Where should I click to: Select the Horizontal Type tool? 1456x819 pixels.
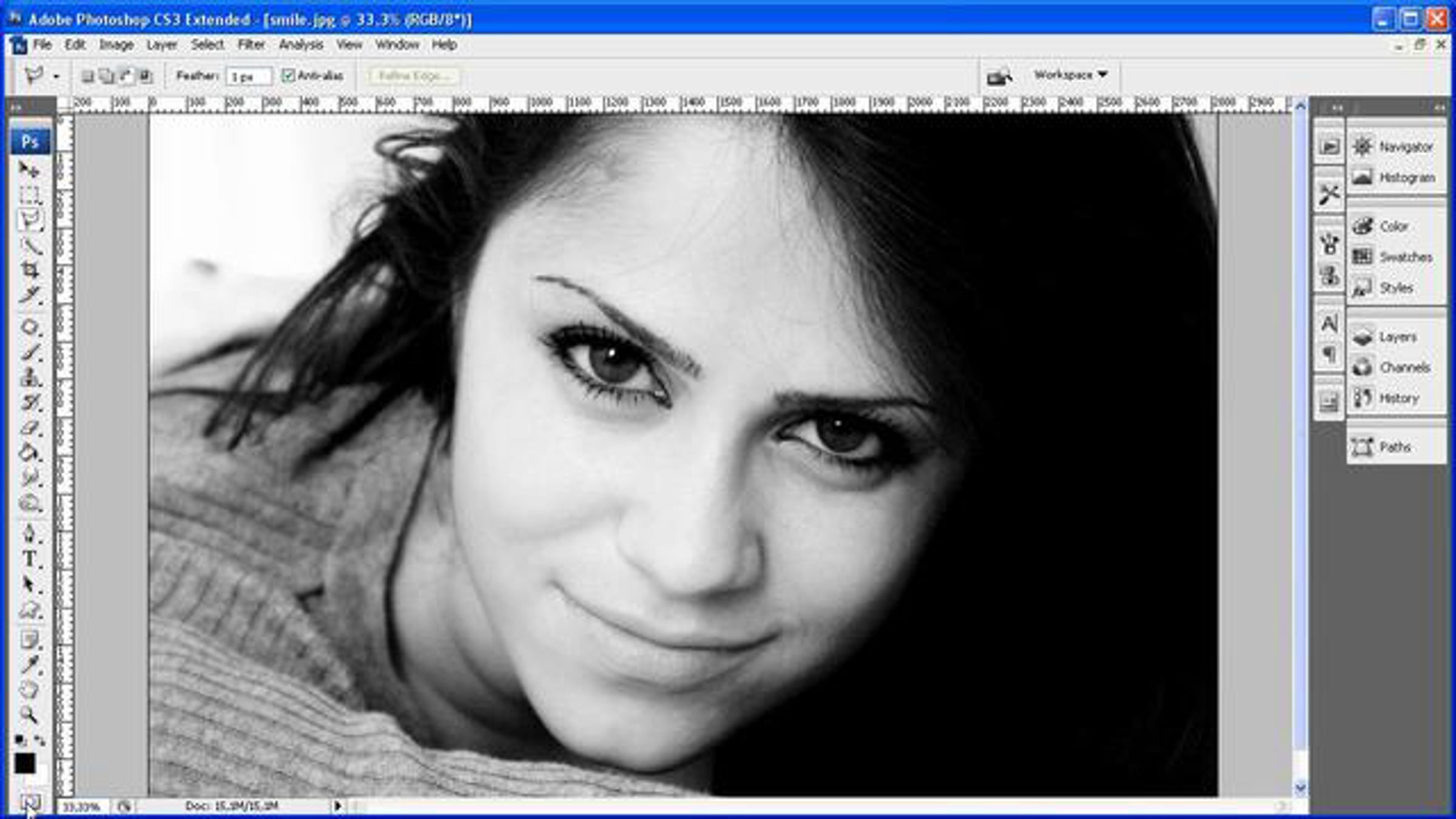(29, 559)
